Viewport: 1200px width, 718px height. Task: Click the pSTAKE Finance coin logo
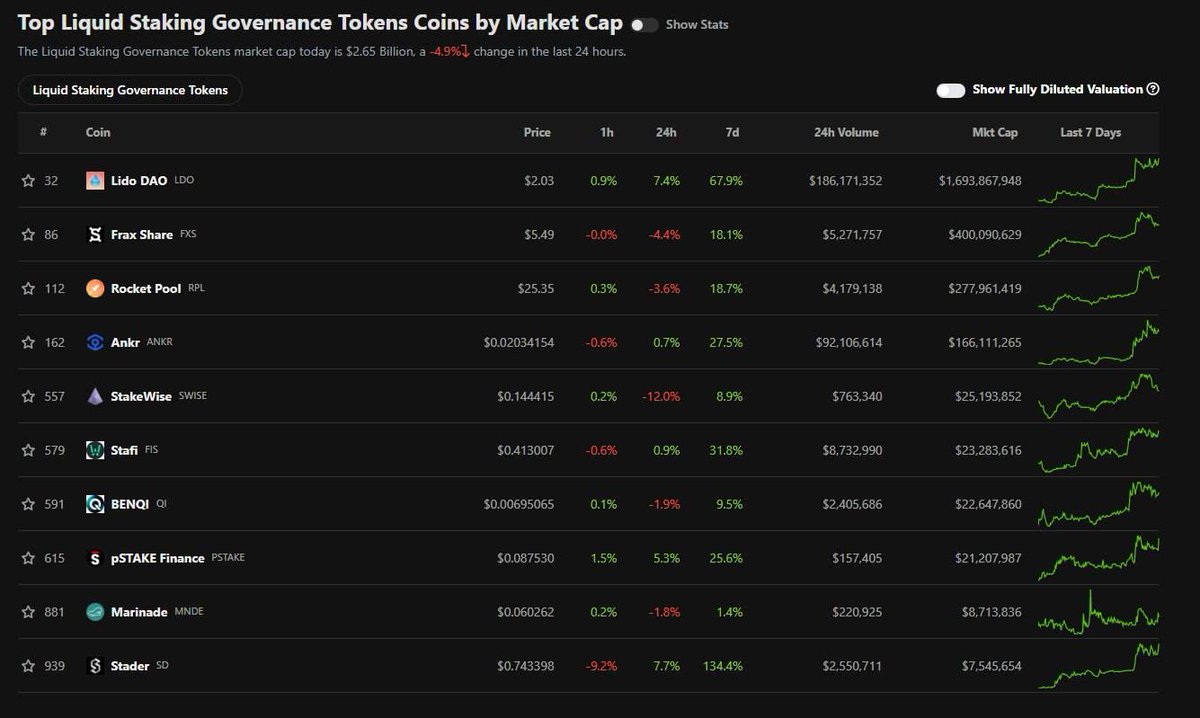(x=95, y=558)
